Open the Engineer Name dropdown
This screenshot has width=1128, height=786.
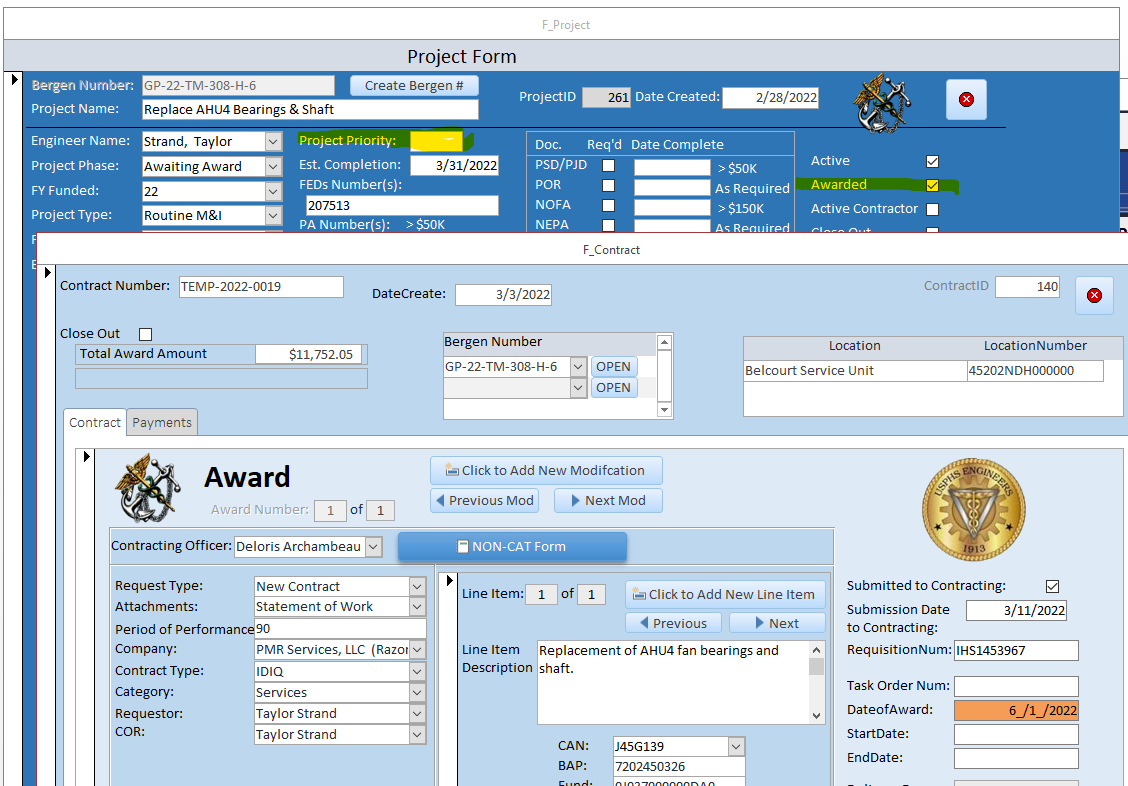pyautogui.click(x=273, y=142)
